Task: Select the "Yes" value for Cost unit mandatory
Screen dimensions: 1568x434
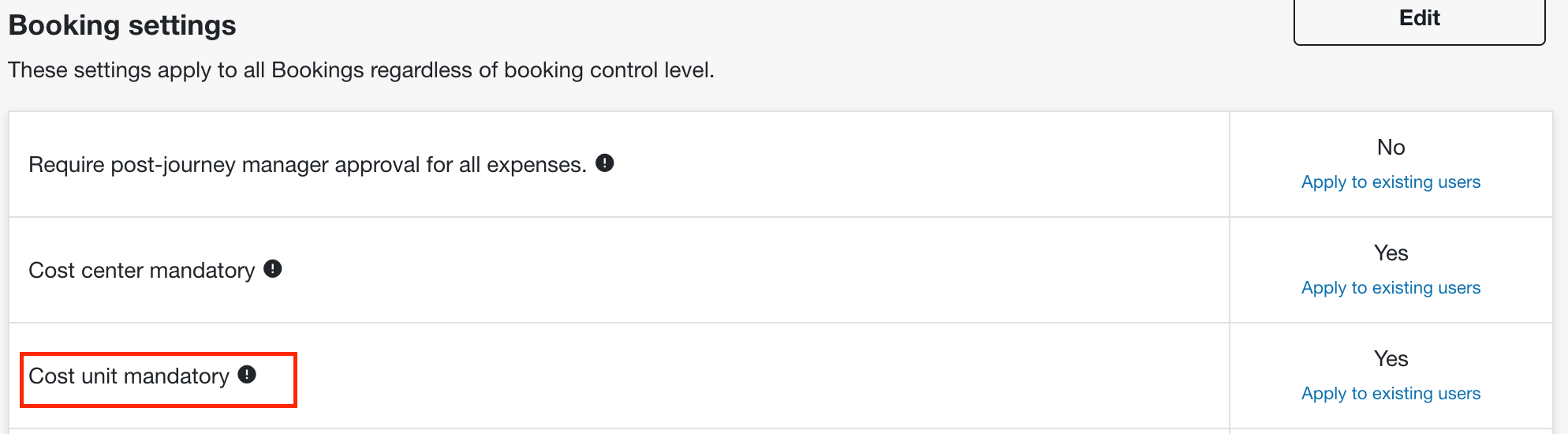Action: click(1391, 359)
